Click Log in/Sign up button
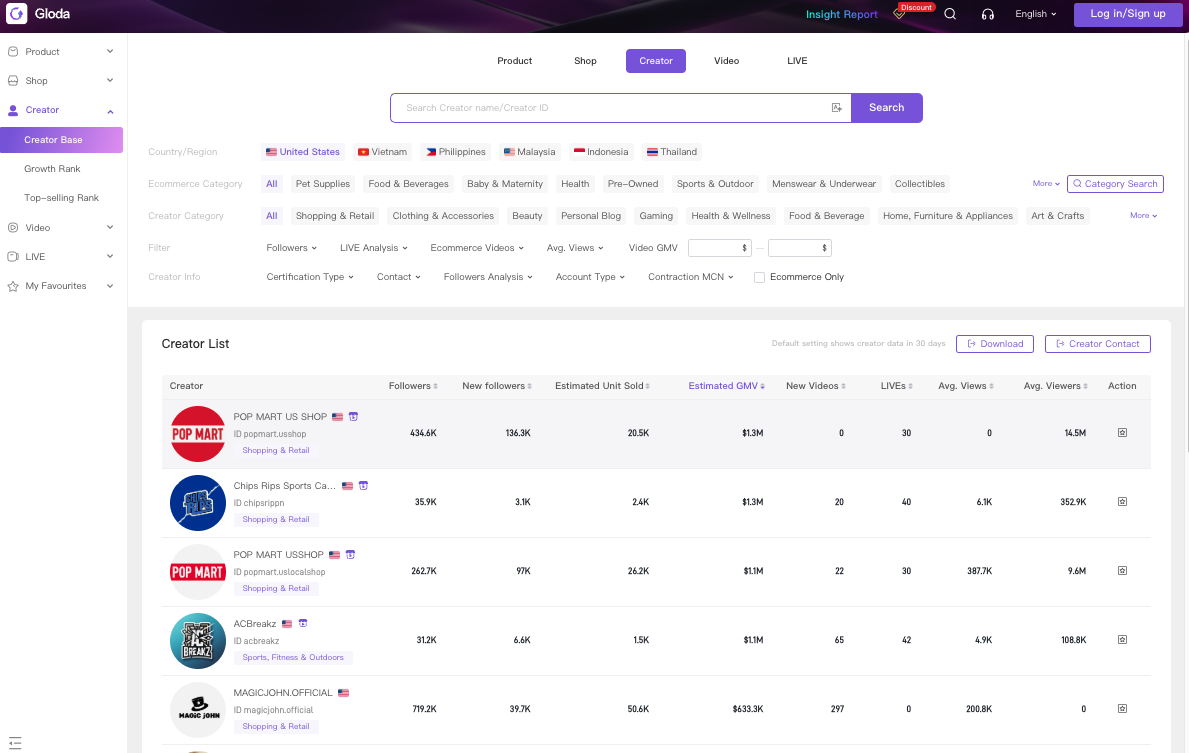Screen dimensions: 1189x753 [1128, 14]
